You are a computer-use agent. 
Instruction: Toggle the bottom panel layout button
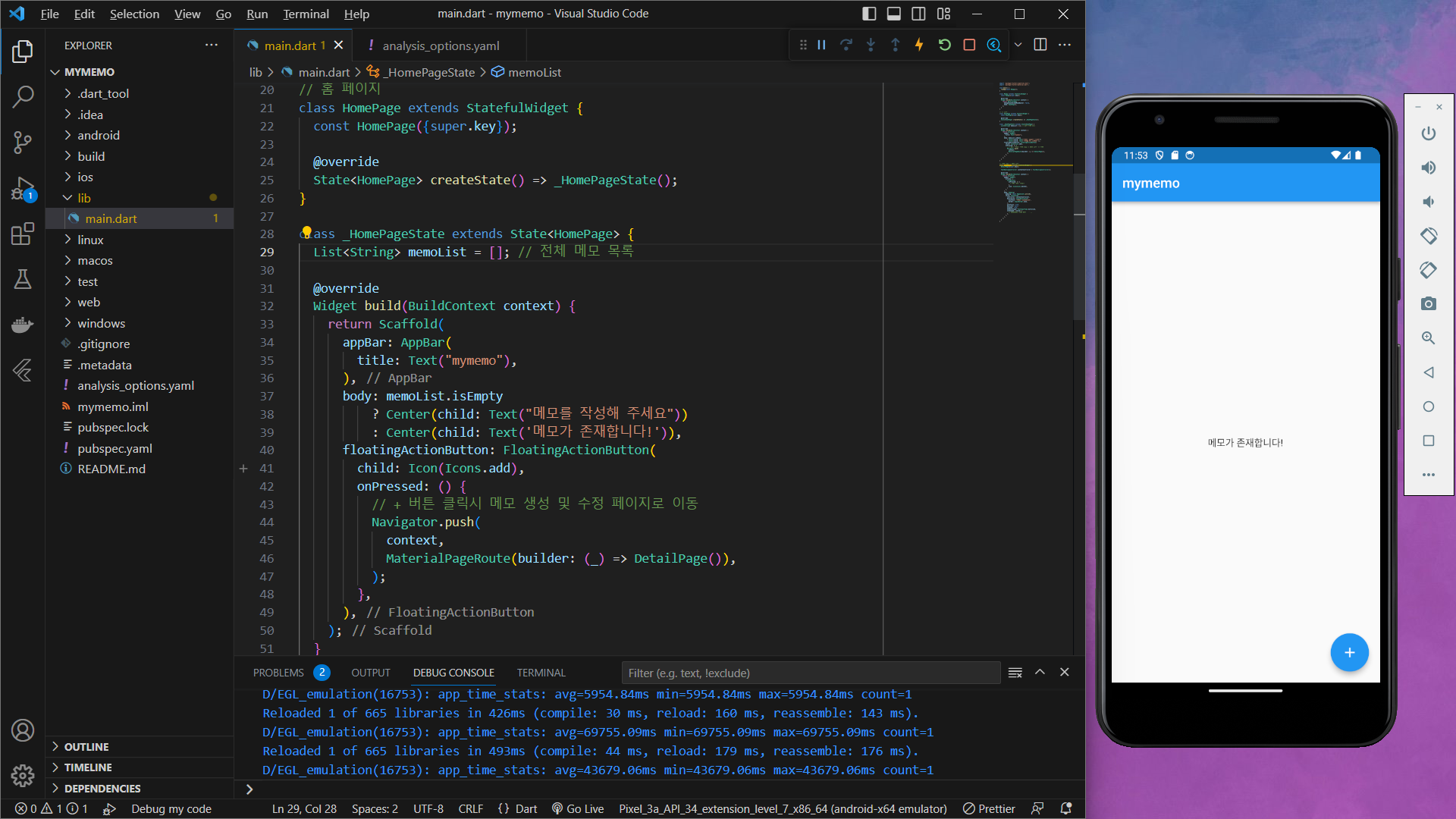pyautogui.click(x=894, y=14)
